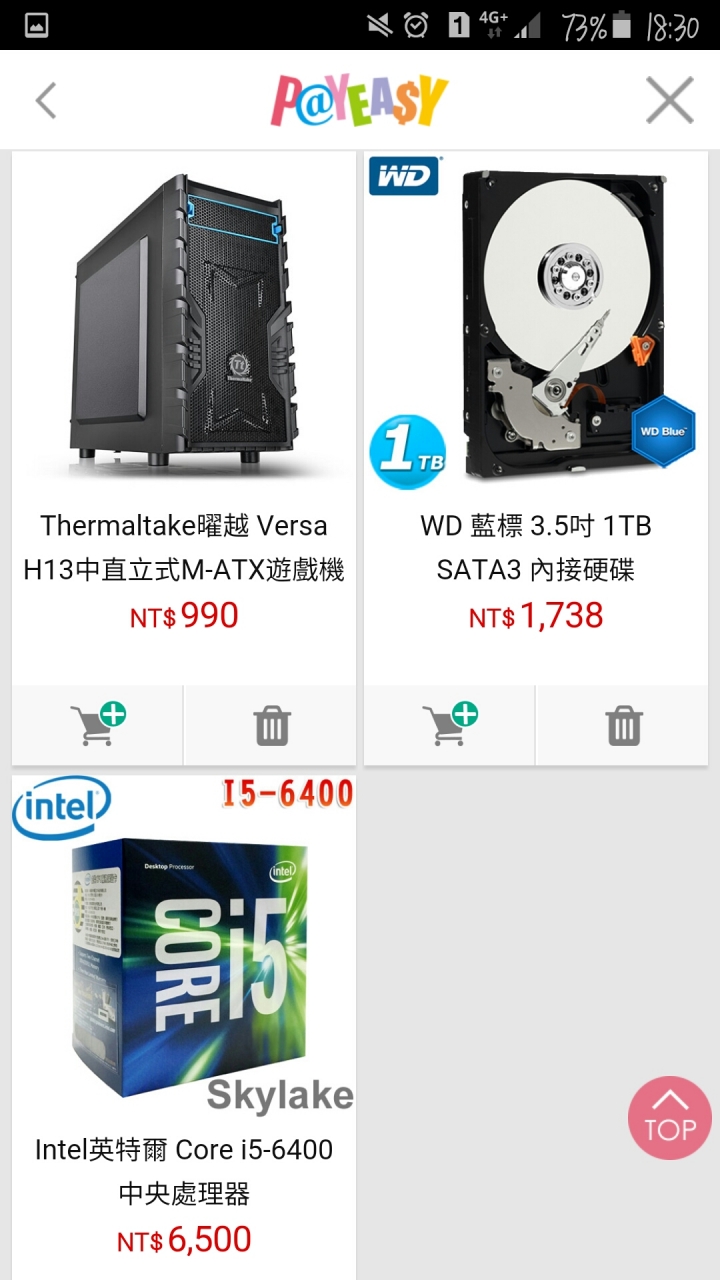Open Intel英特爾 Core i5-6400 product title
This screenshot has width=720, height=1280.
[184, 1171]
